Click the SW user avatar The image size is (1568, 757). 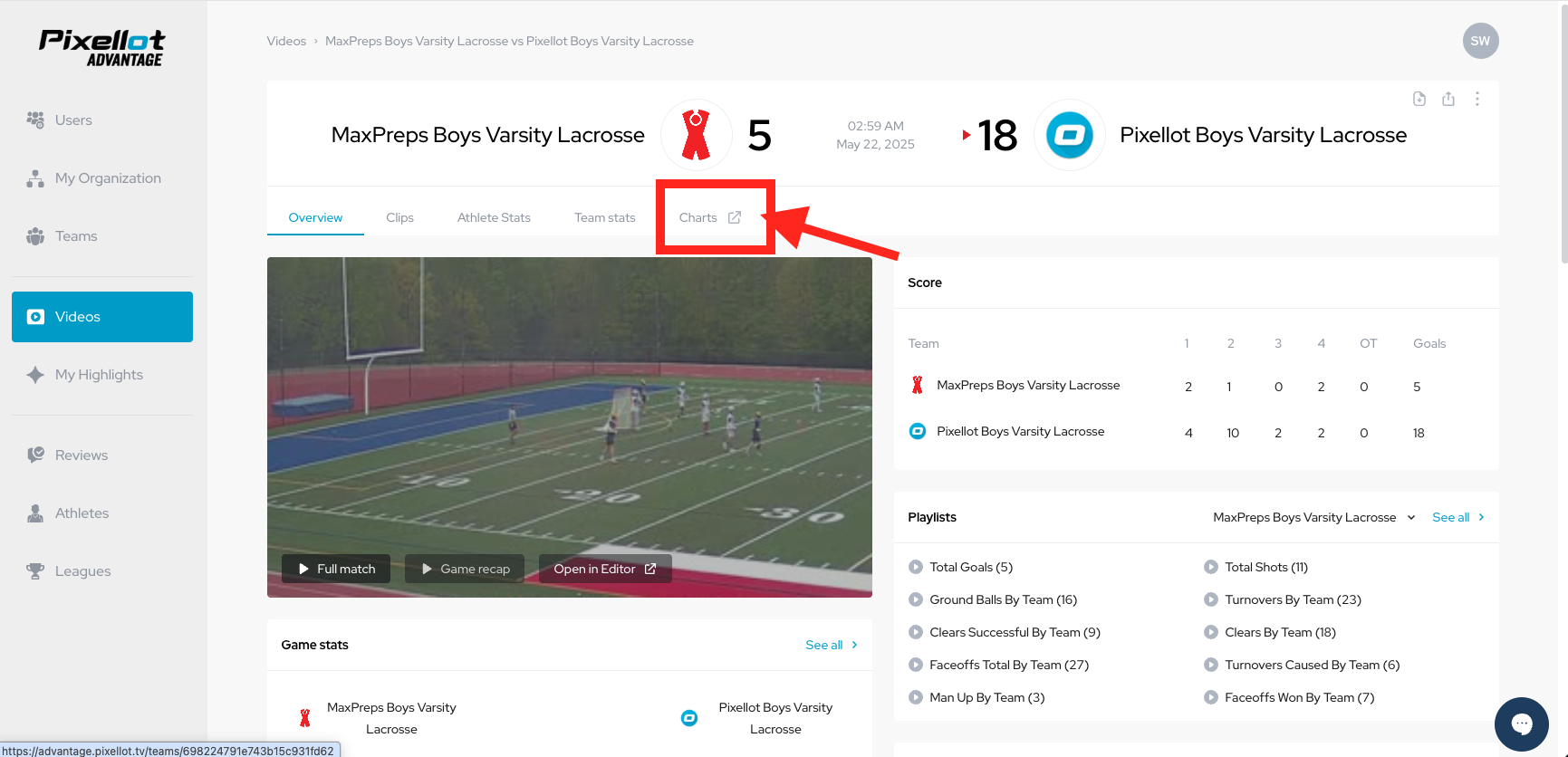point(1480,41)
